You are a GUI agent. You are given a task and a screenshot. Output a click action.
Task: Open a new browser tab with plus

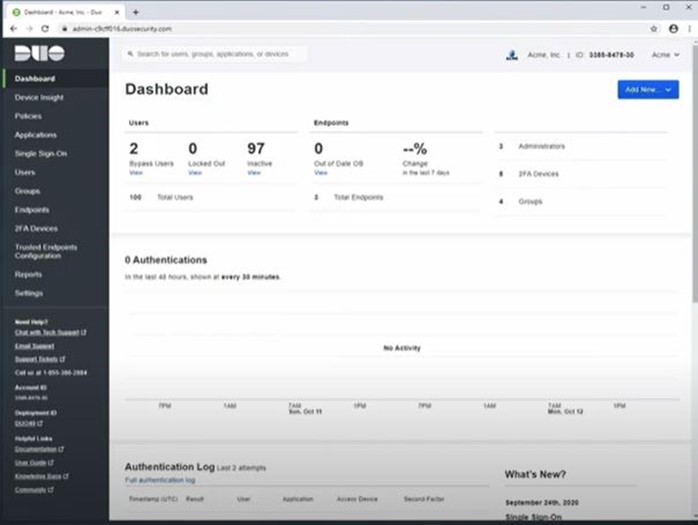[136, 12]
